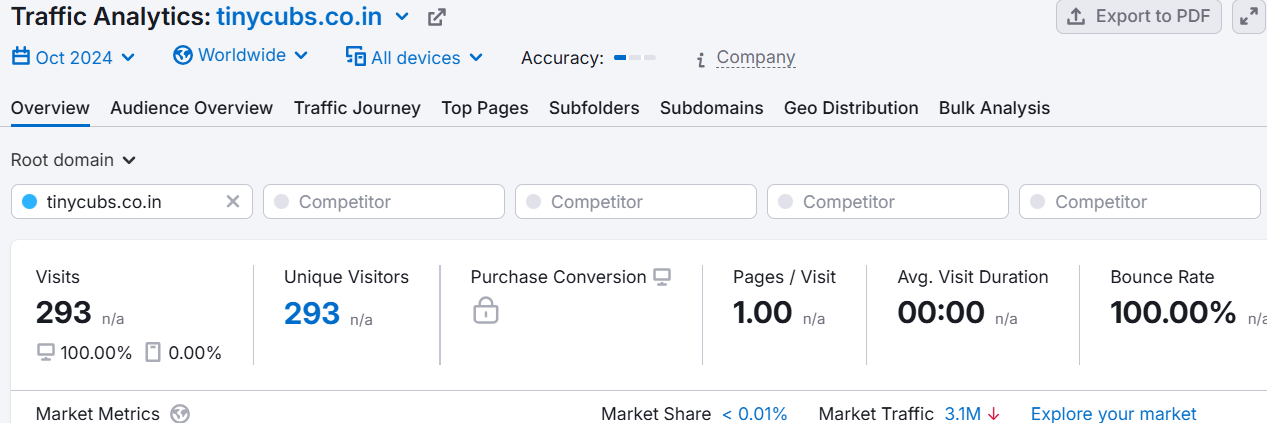Image resolution: width=1267 pixels, height=423 pixels.
Task: Click the desktop icon beside Purchase Conversion
Action: click(x=662, y=277)
